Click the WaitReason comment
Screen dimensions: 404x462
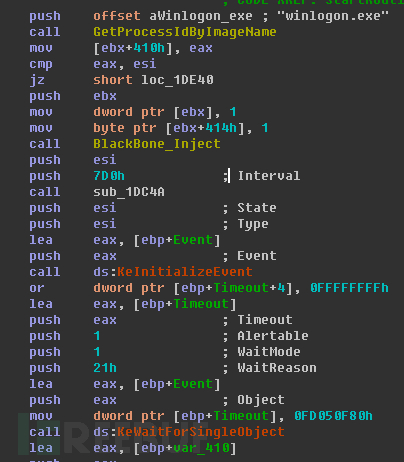point(277,368)
